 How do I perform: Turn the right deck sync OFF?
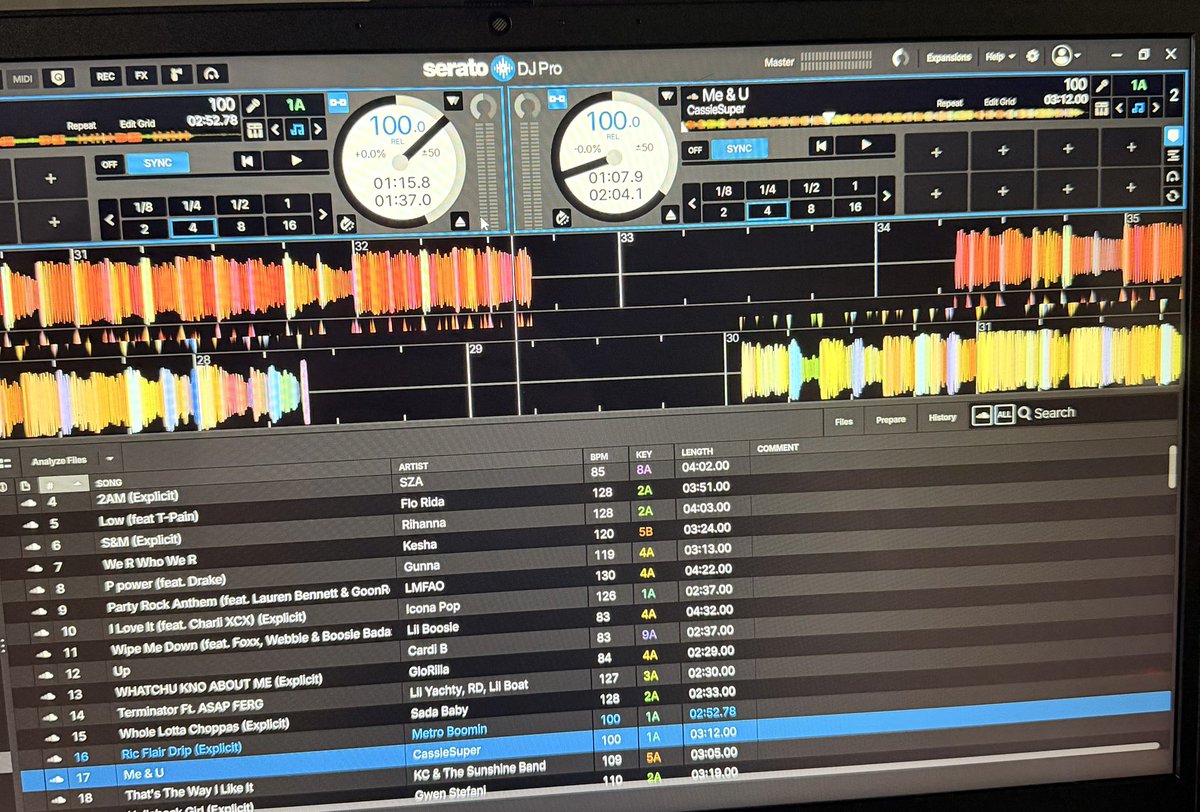695,149
